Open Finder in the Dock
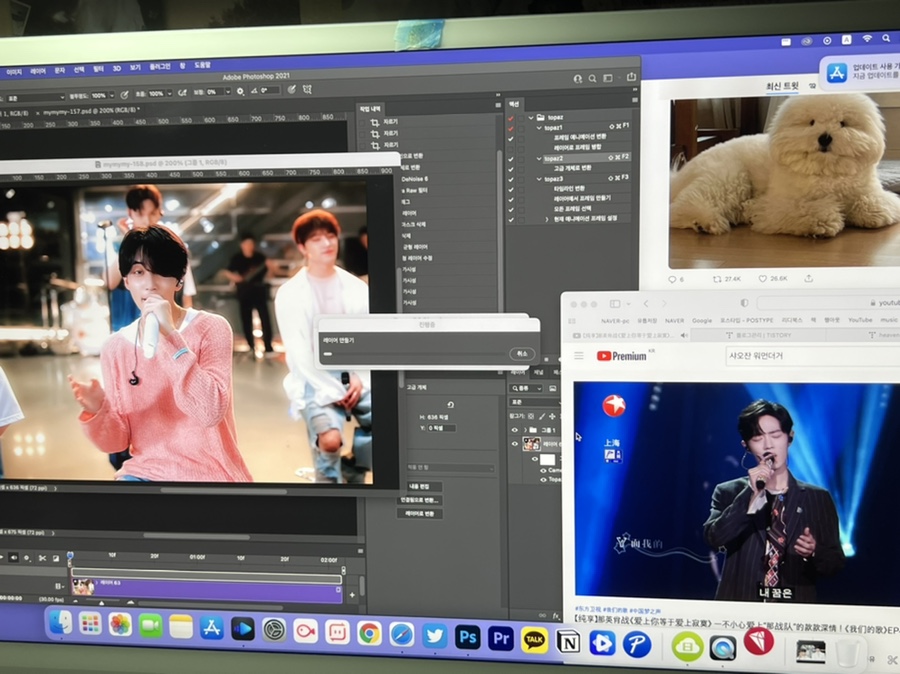 (60, 623)
